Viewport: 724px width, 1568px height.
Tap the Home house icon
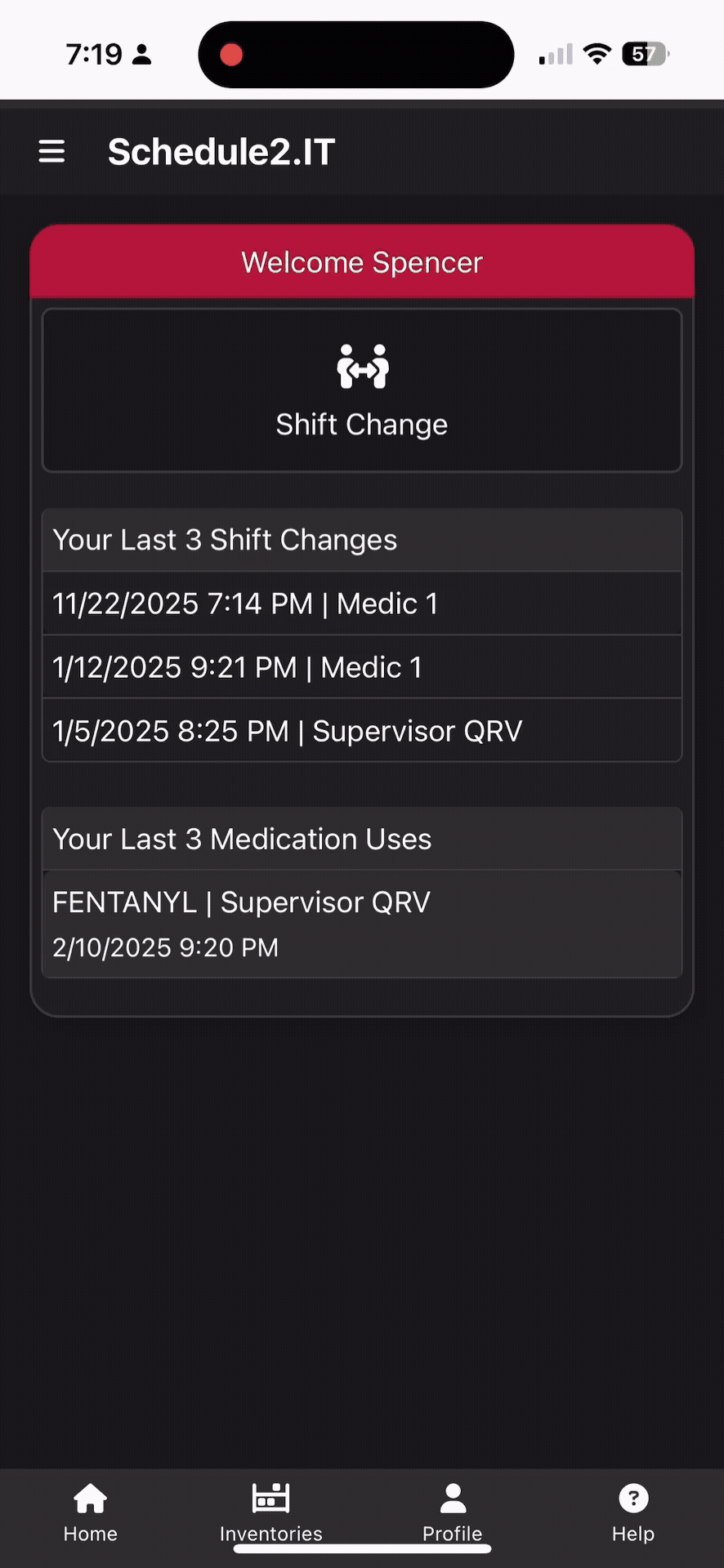[91, 1498]
